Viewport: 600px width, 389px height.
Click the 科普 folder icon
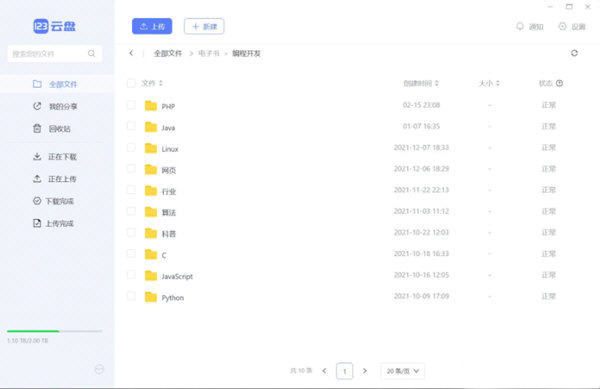(x=151, y=233)
